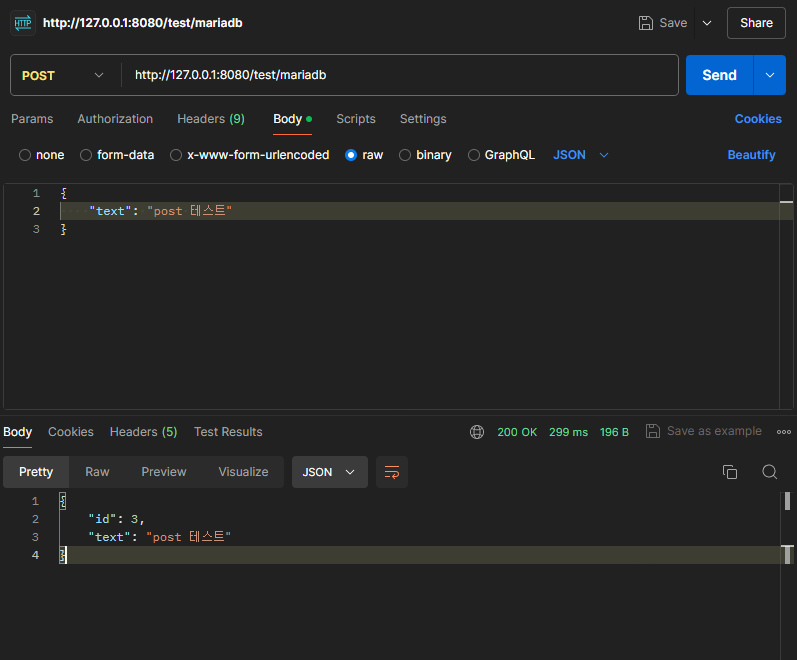Click the blue Send button

click(719, 75)
